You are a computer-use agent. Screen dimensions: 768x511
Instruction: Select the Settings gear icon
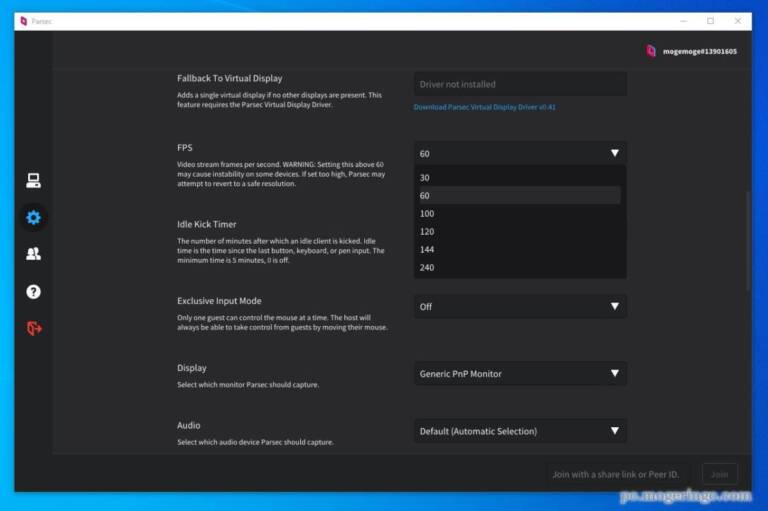[x=33, y=217]
